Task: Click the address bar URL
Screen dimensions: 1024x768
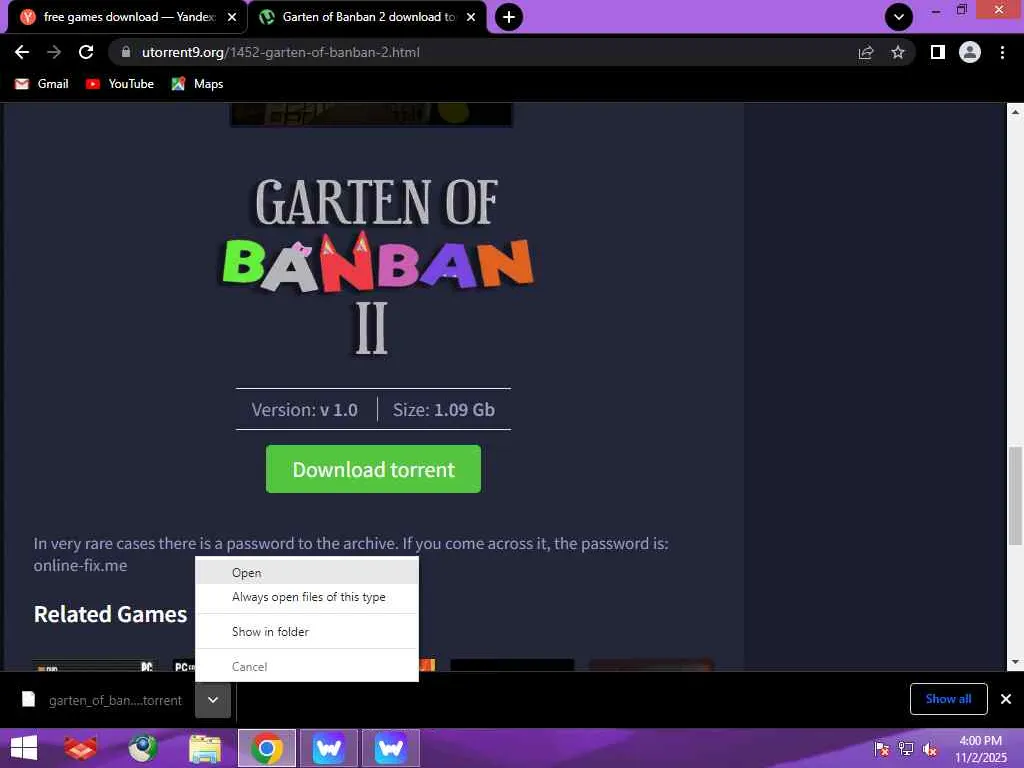Action: coord(281,52)
